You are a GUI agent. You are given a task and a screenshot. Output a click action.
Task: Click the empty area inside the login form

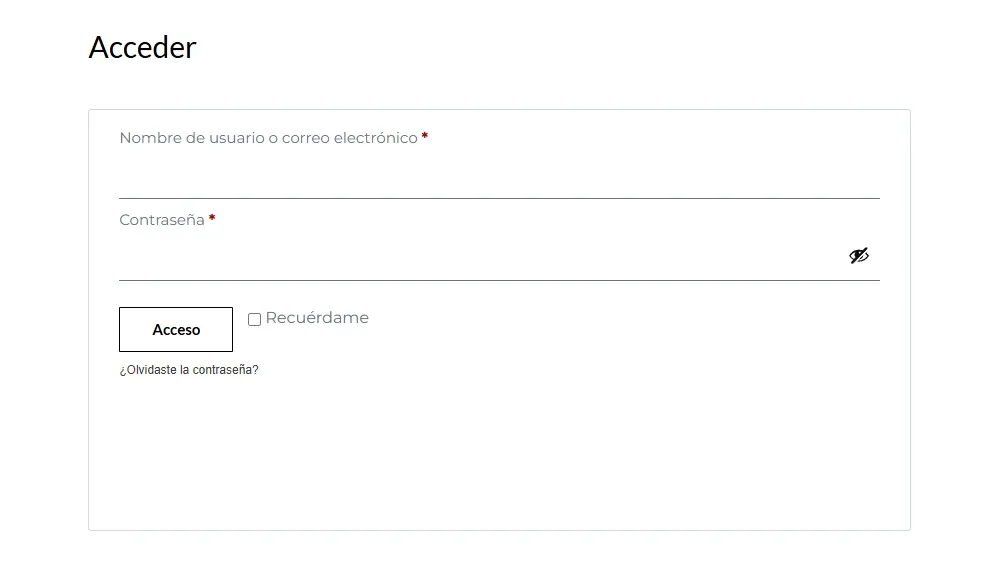point(500,450)
